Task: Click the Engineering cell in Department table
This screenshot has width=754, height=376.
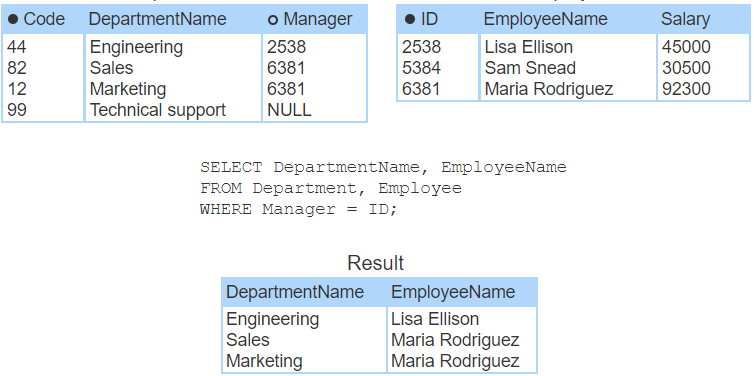Action: pos(136,47)
